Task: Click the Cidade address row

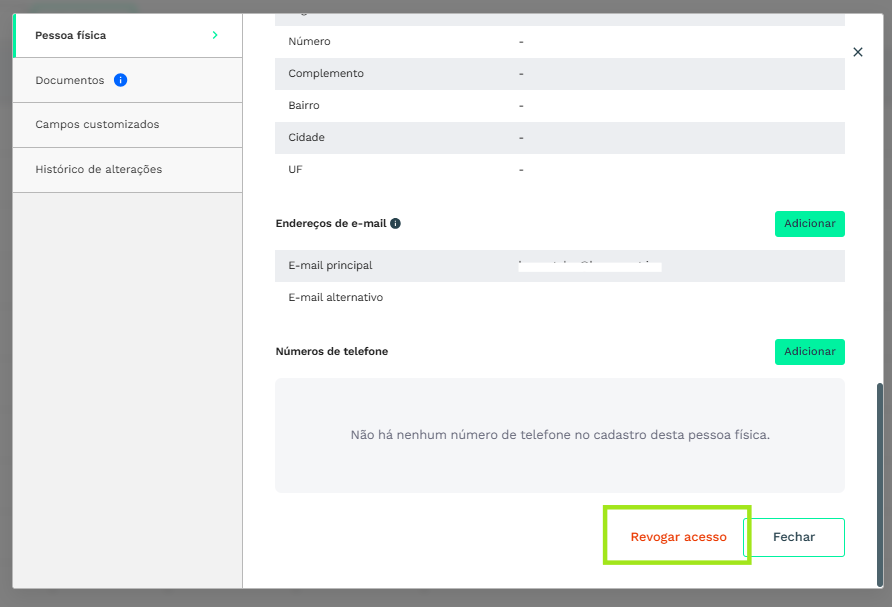Action: (559, 138)
